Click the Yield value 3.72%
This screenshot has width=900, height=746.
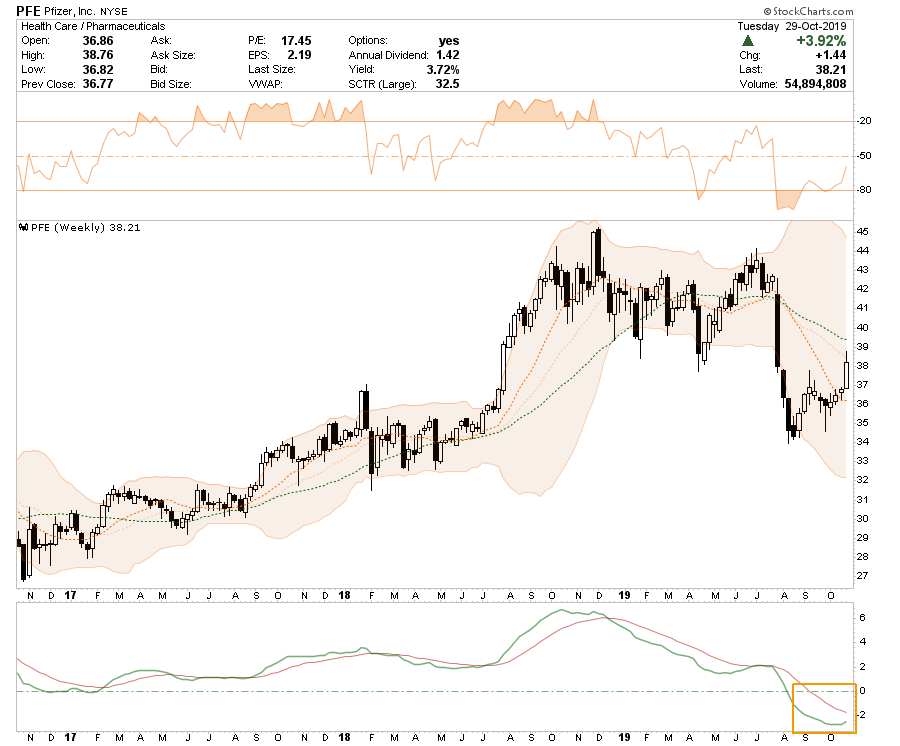tap(443, 69)
